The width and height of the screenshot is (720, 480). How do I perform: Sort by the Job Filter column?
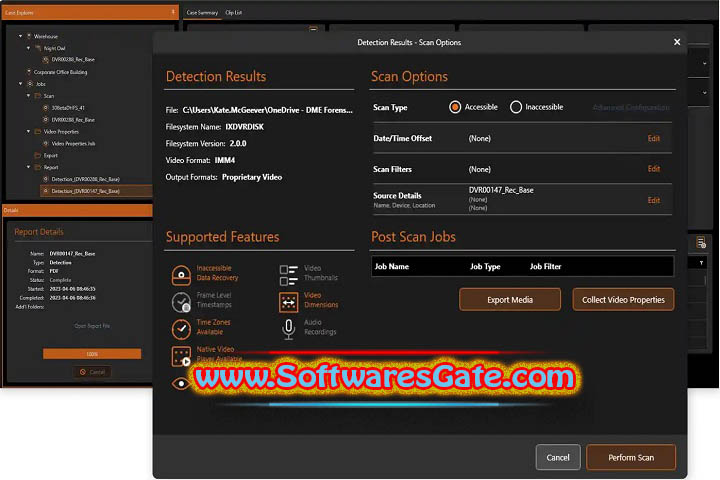pos(545,266)
